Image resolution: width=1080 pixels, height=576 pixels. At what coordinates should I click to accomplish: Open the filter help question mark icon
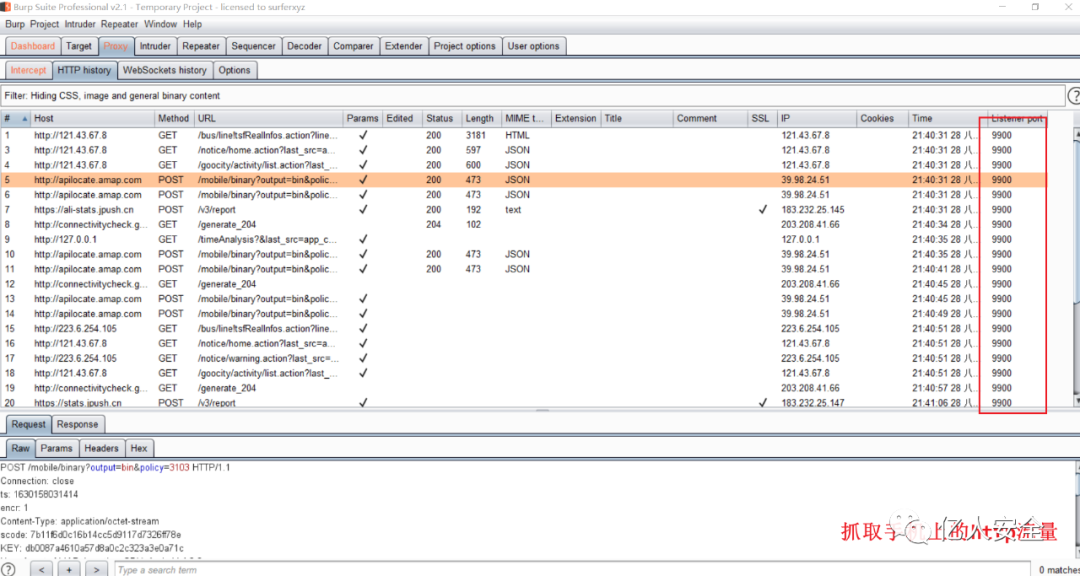1073,96
